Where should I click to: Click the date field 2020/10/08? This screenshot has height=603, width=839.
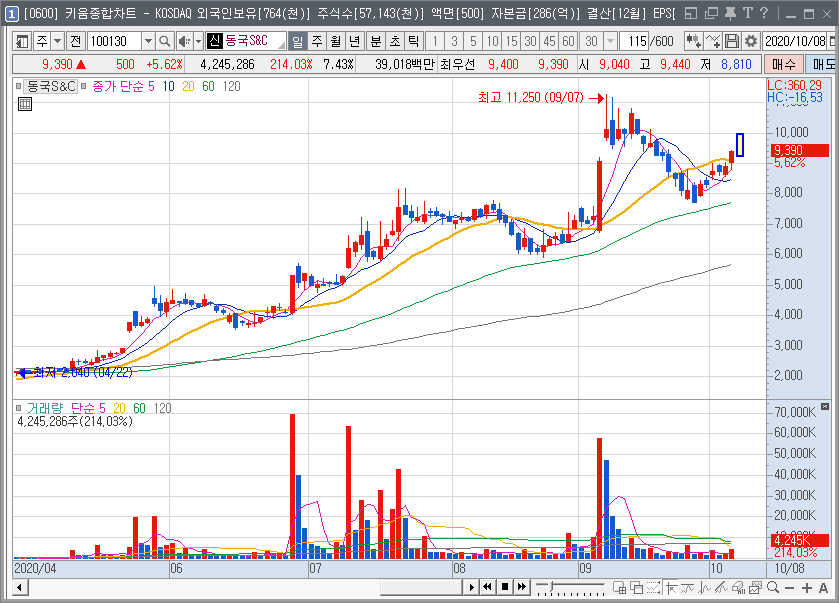coord(795,41)
